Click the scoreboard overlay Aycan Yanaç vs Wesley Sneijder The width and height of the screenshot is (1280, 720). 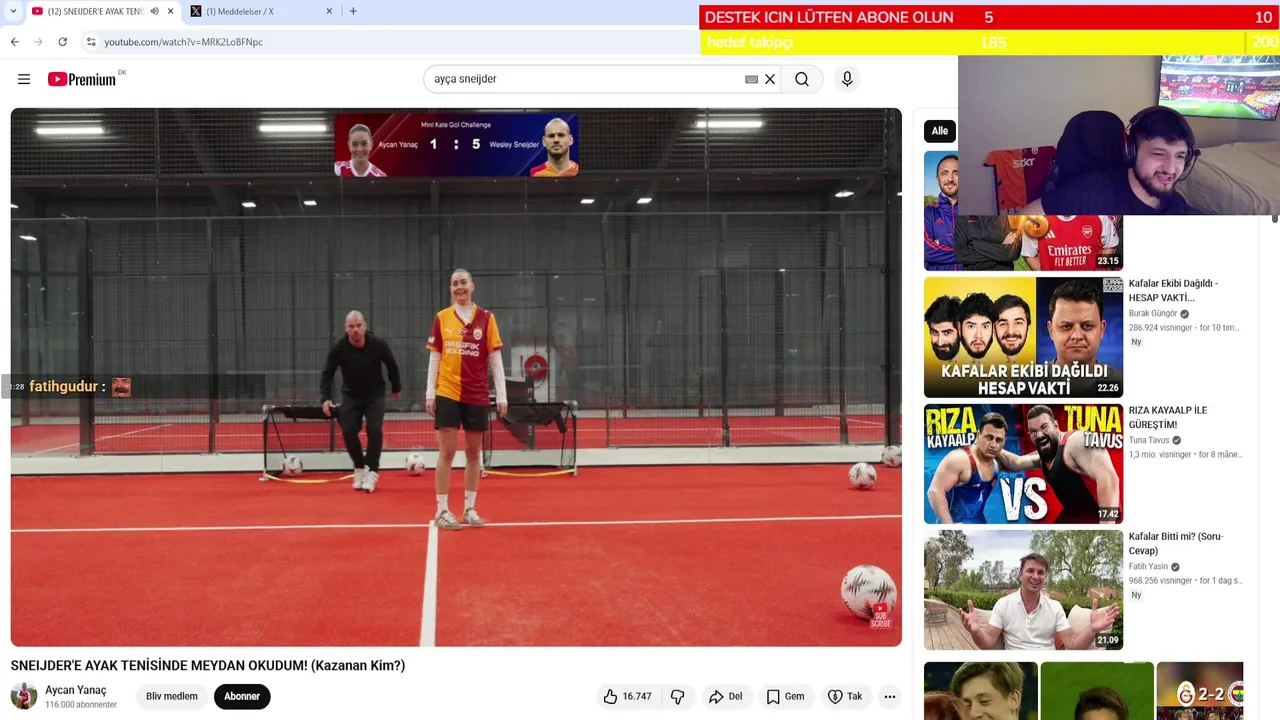pyautogui.click(x=456, y=146)
